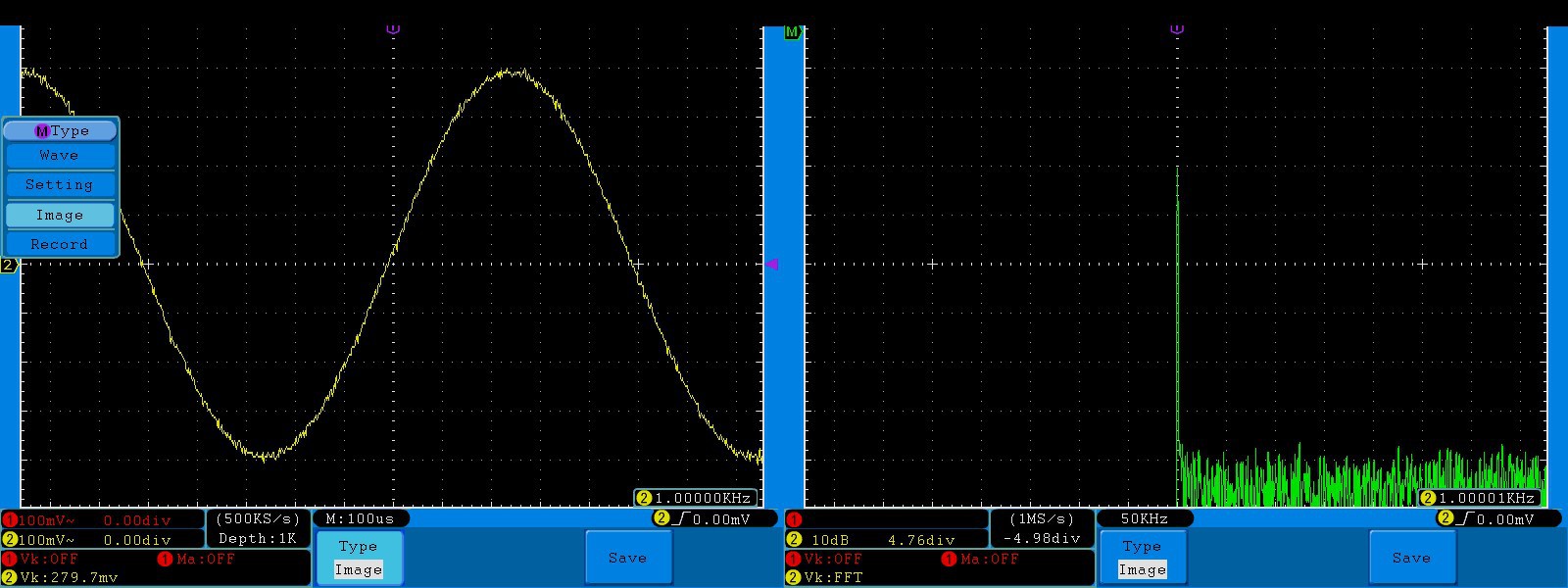Screen dimensions: 1568x588
Task: Click the Depth:1K memory depth readout
Action: 258,539
